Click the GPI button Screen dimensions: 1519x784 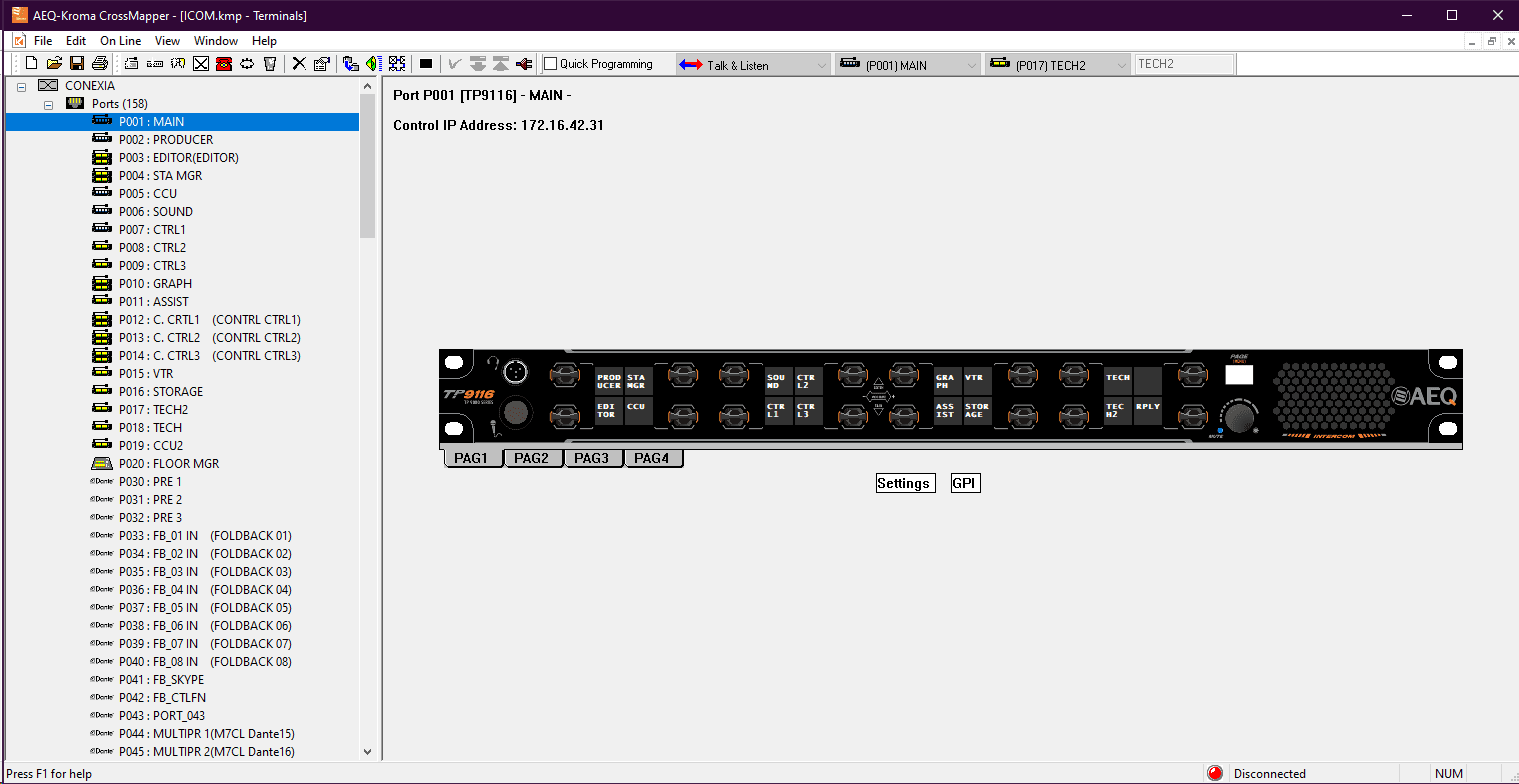pyautogui.click(x=965, y=483)
